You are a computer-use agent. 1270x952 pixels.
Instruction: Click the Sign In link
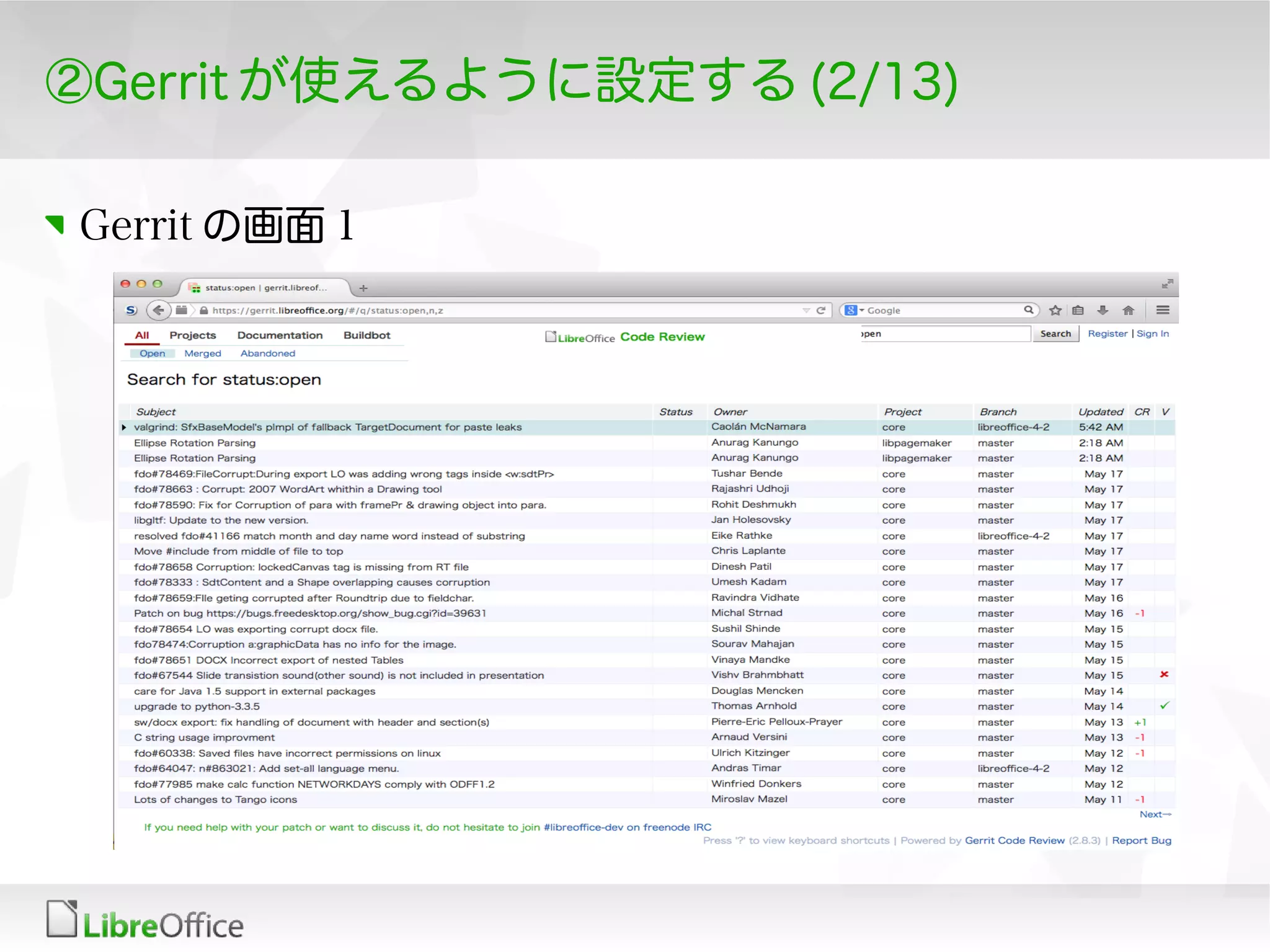click(1153, 334)
